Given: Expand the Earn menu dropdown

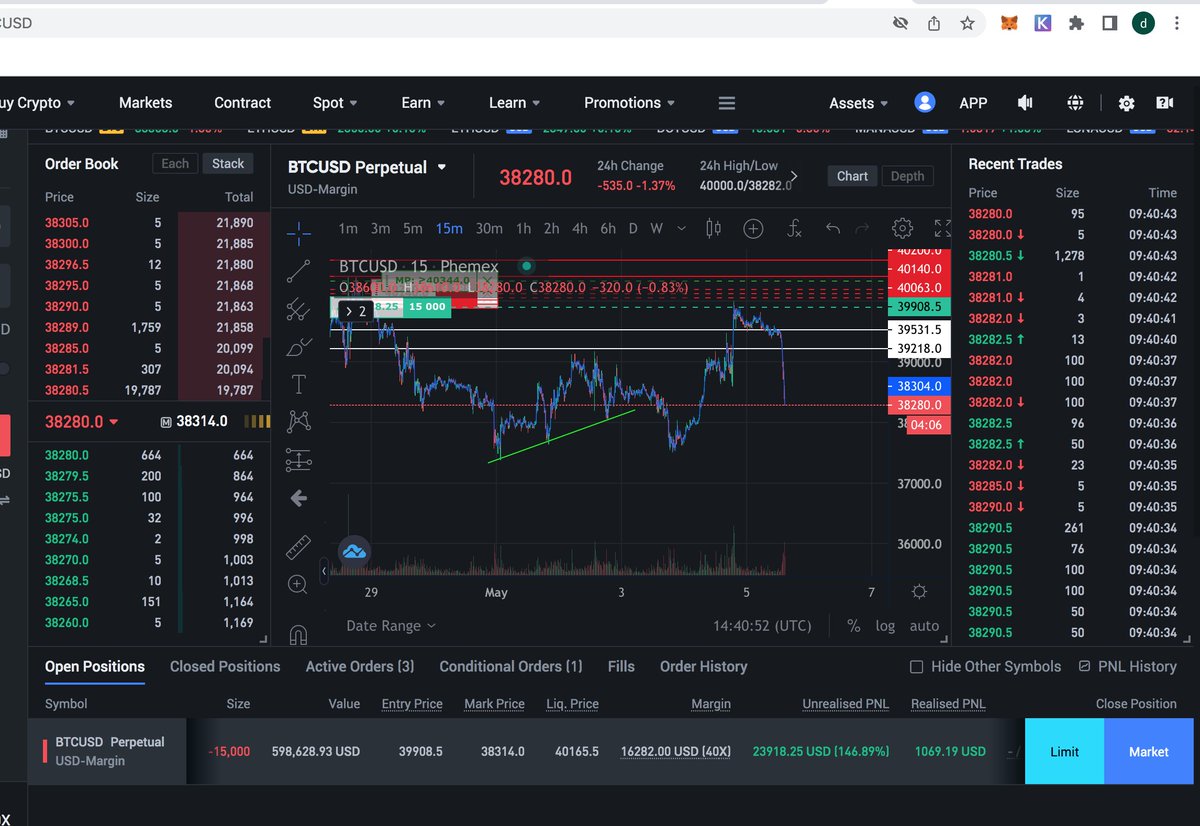Looking at the screenshot, I should (x=423, y=103).
